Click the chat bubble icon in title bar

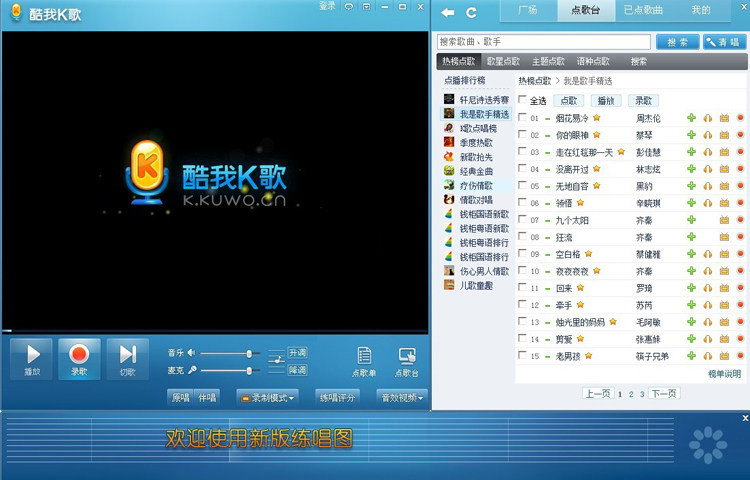point(349,7)
